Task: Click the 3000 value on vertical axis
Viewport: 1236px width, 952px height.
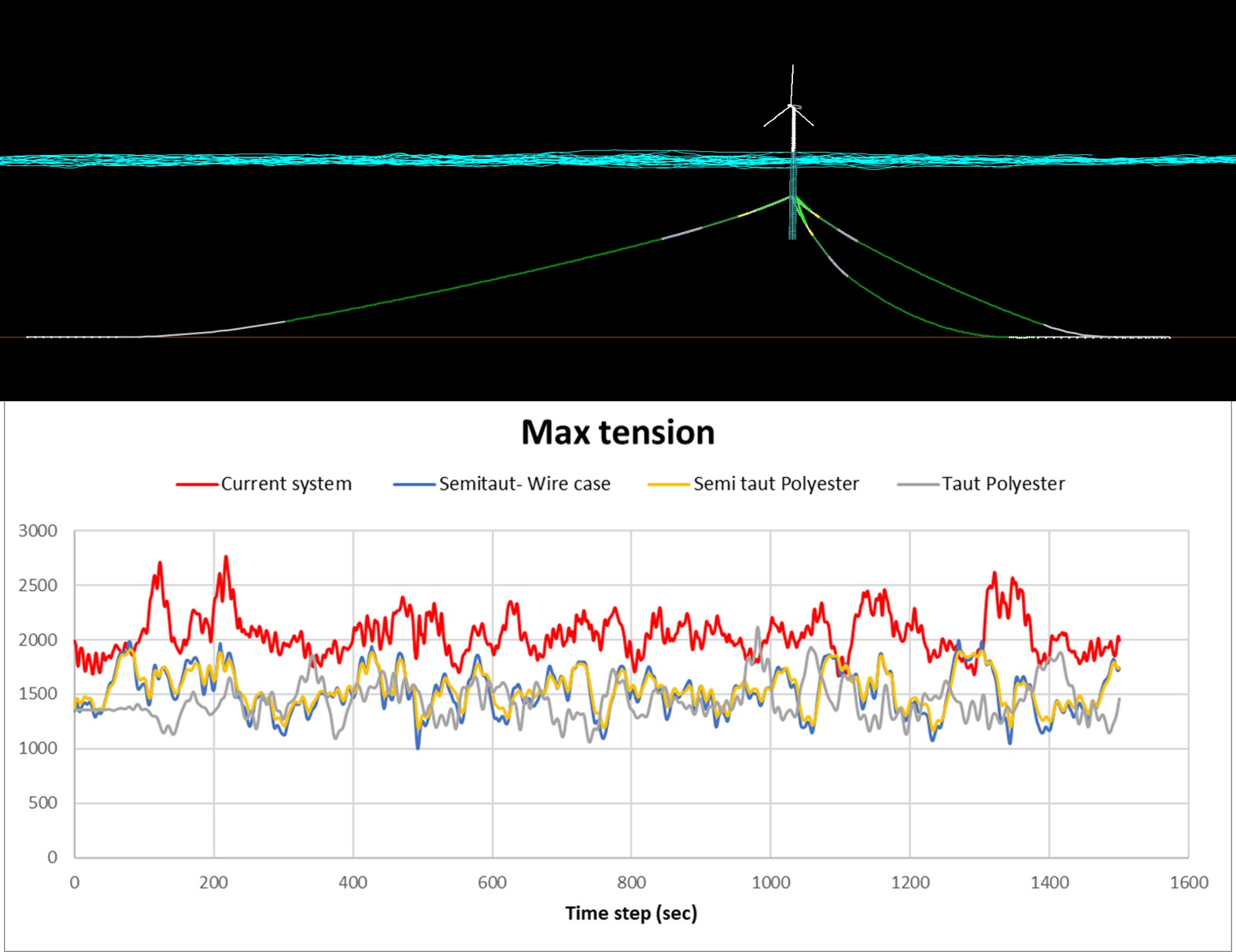Action: click(x=38, y=531)
